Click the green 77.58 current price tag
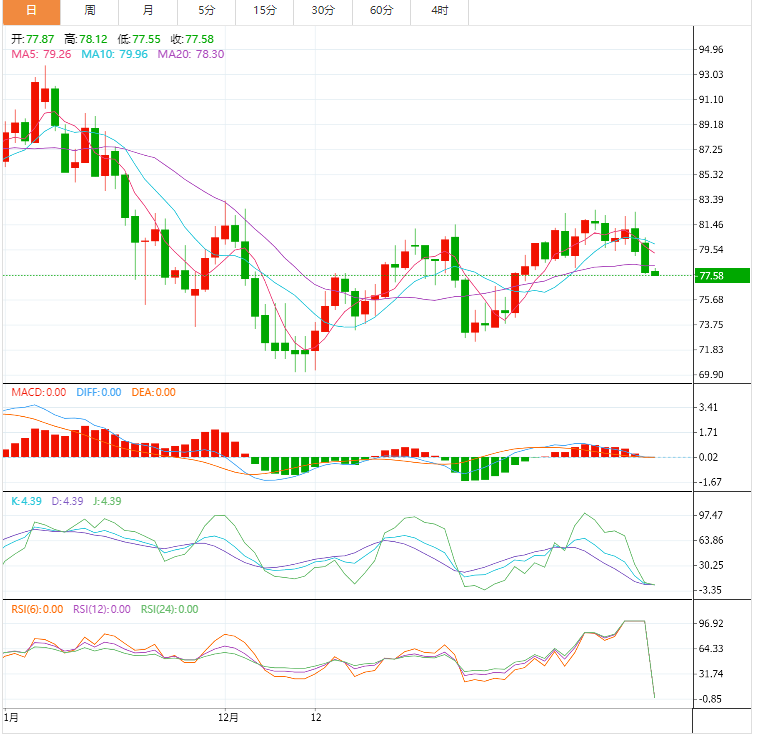The image size is (761, 741). click(x=722, y=276)
